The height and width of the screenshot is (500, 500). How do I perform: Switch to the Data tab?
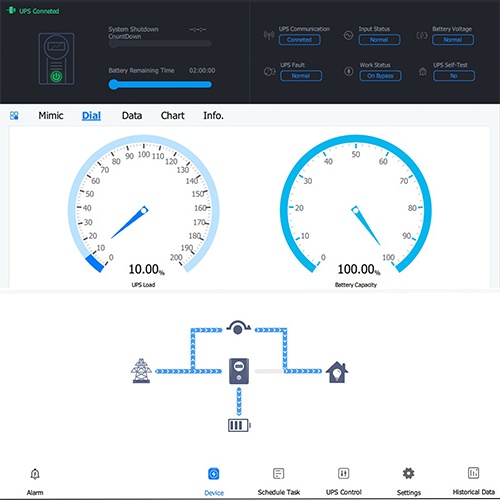click(x=132, y=116)
